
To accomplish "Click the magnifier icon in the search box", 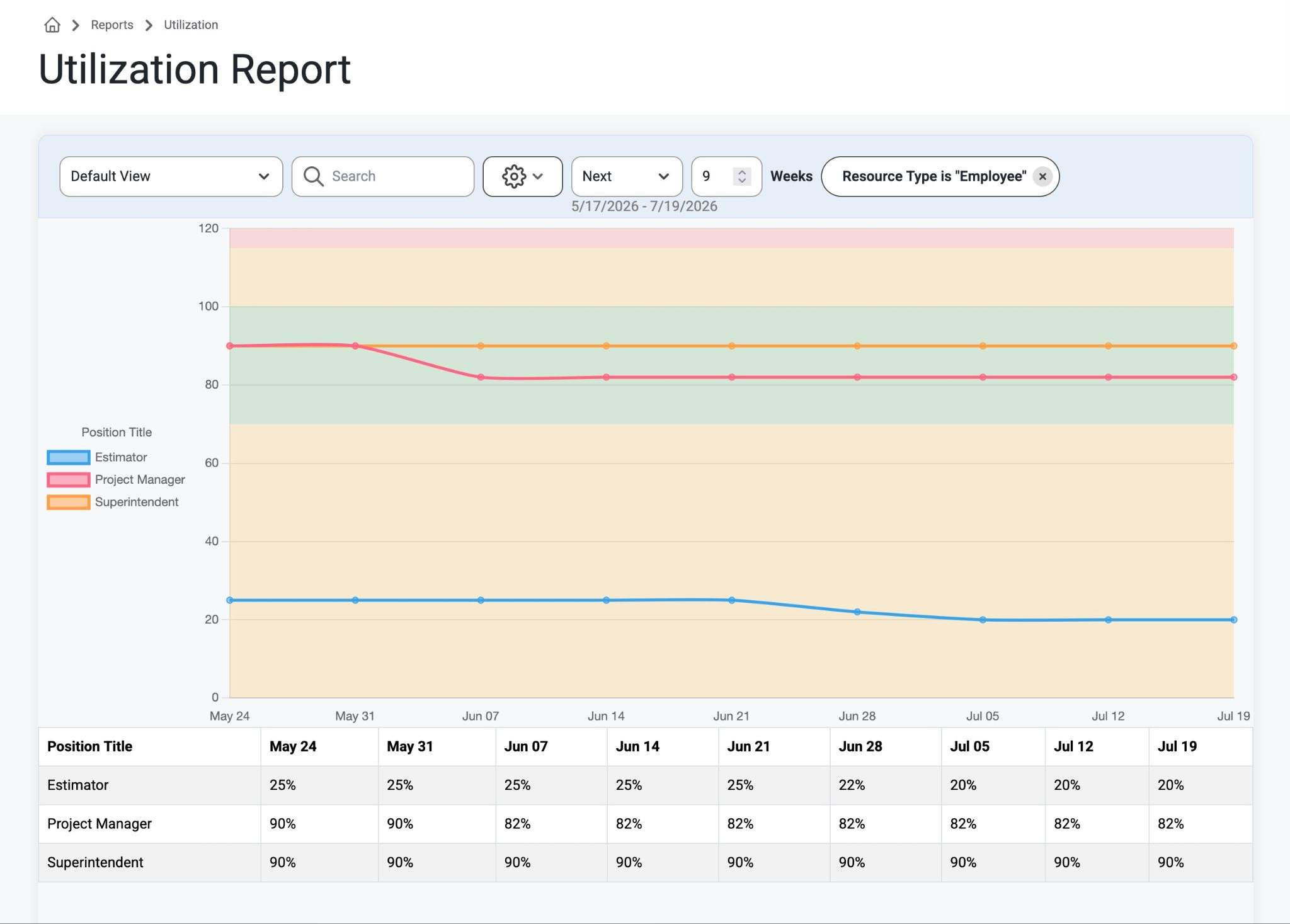I will [313, 176].
